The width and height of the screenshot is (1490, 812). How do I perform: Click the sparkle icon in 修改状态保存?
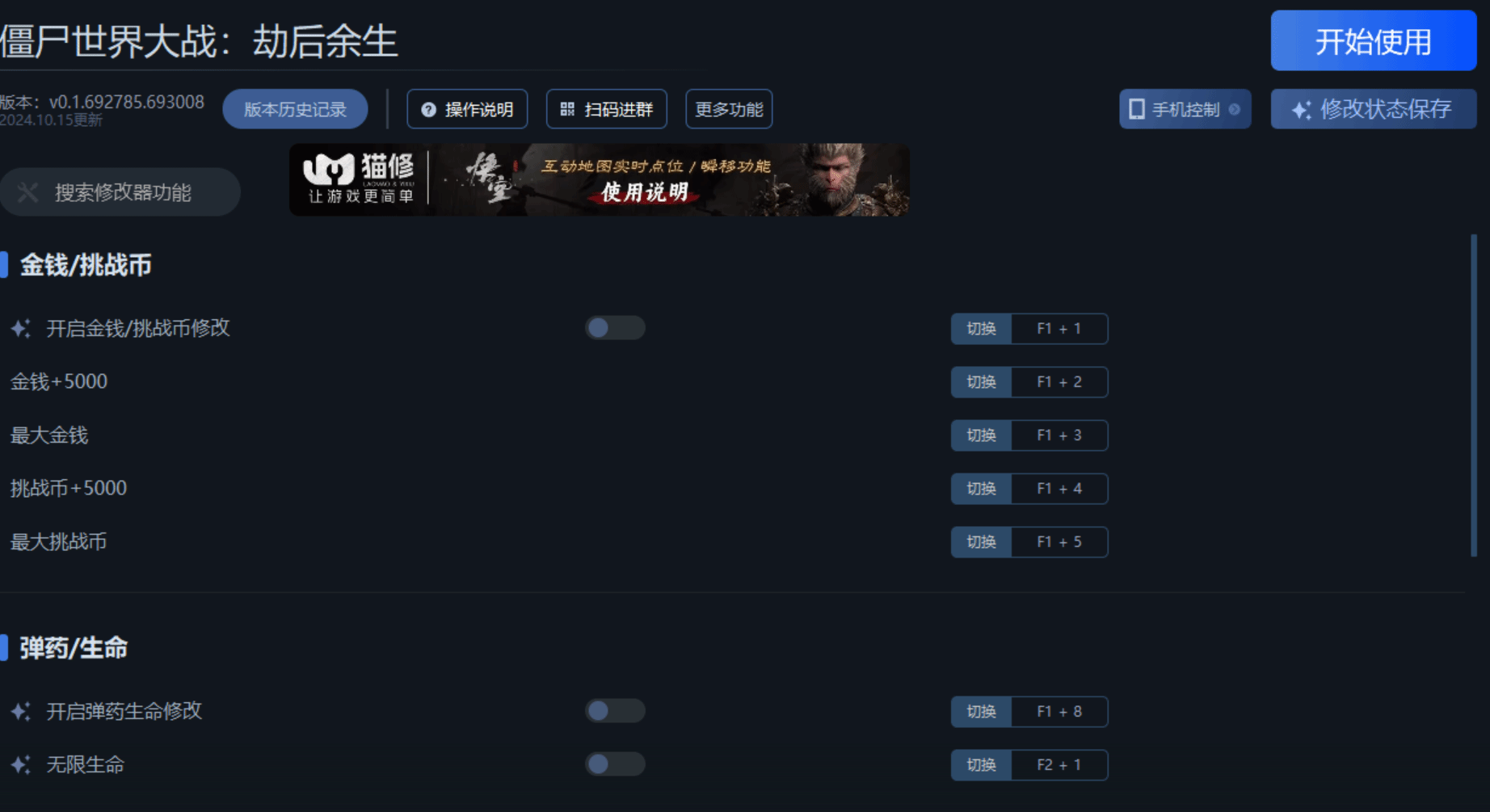coord(1301,110)
